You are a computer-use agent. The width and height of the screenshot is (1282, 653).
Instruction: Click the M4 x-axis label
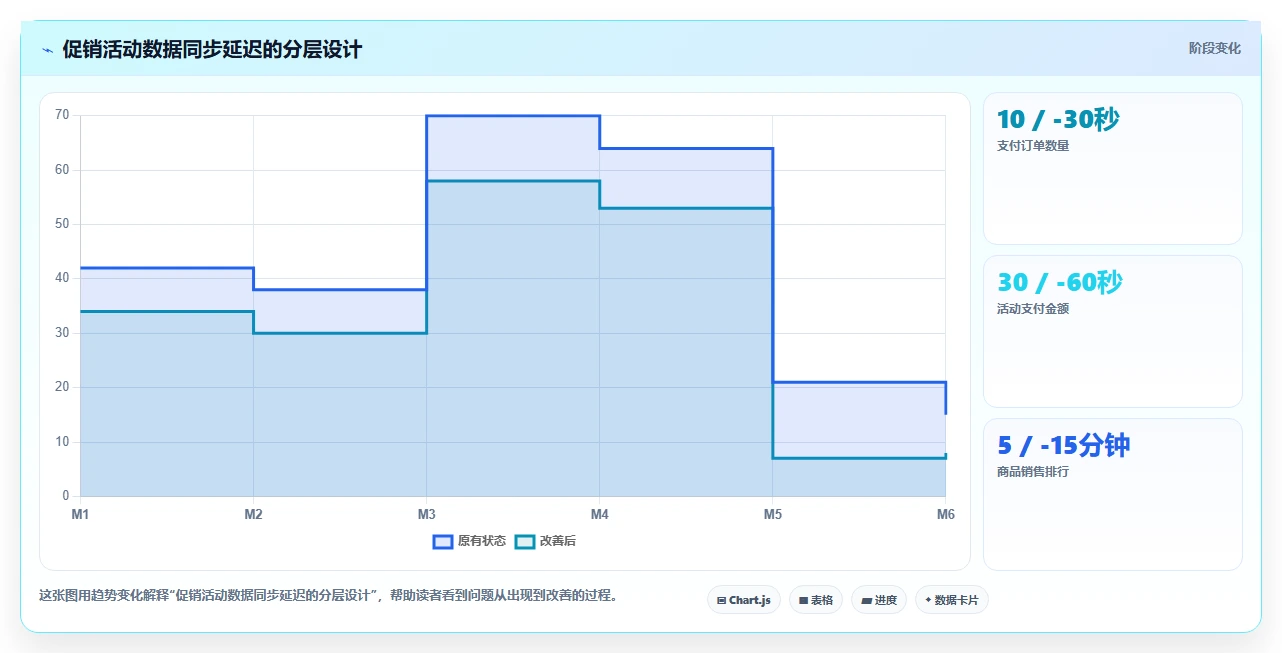pyautogui.click(x=599, y=515)
